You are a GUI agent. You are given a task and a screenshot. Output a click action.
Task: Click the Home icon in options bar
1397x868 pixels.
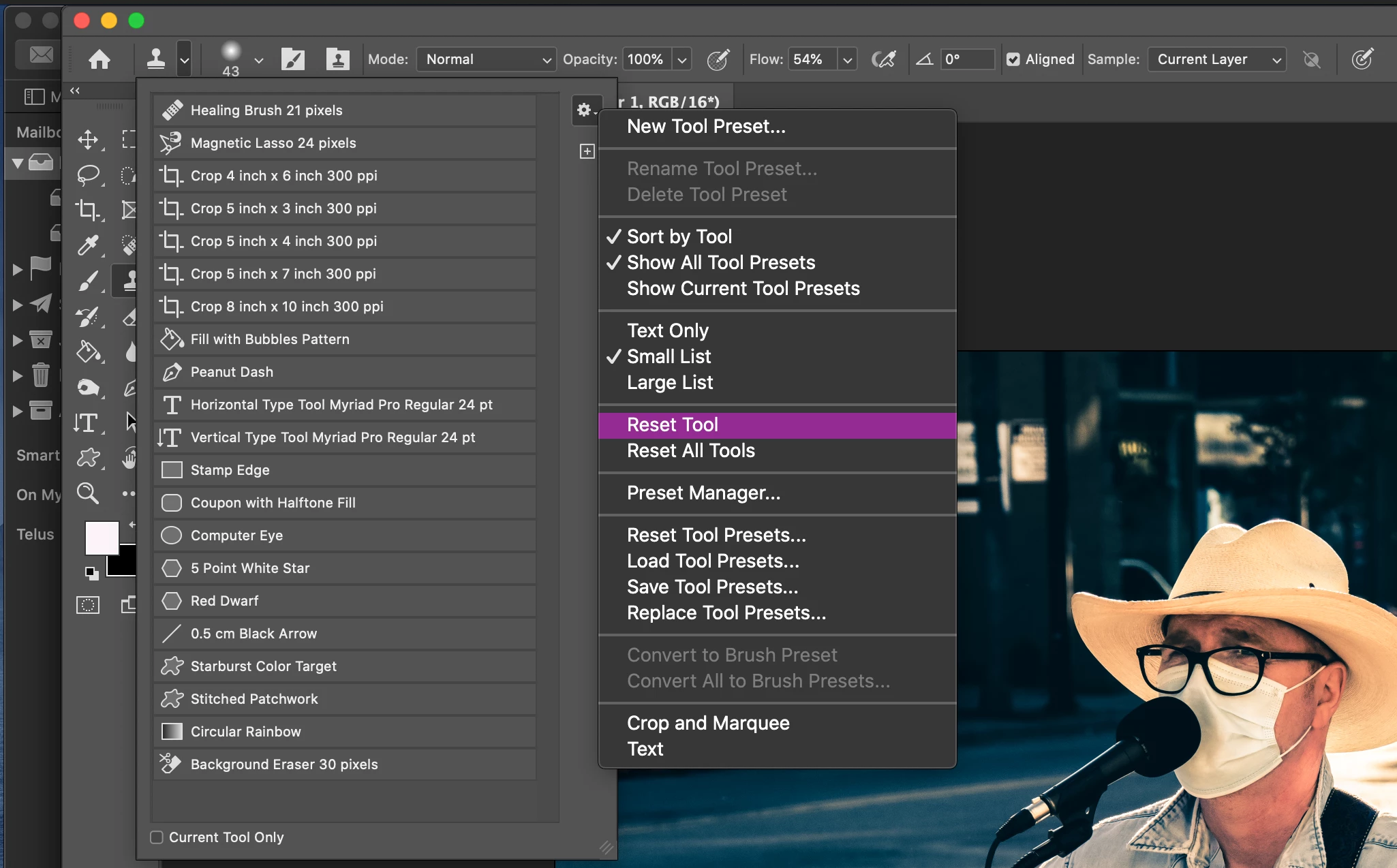point(99,60)
